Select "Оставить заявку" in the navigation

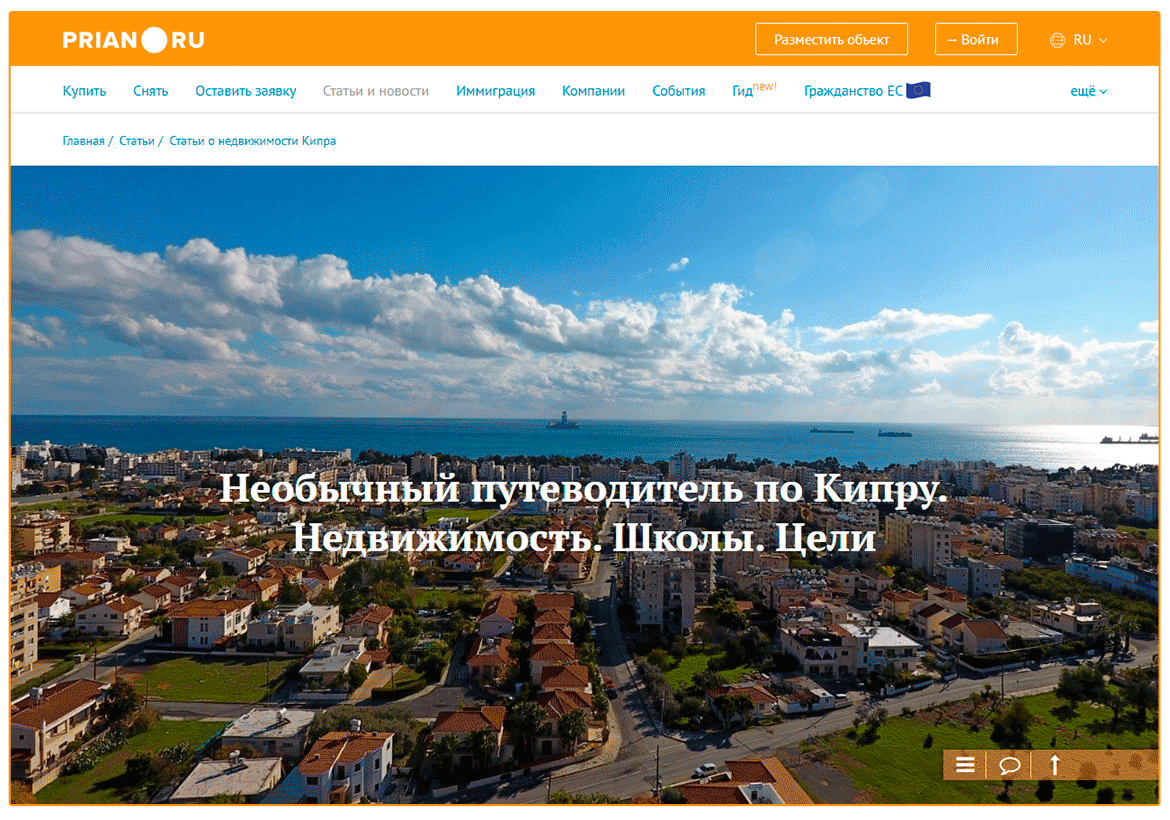point(245,91)
